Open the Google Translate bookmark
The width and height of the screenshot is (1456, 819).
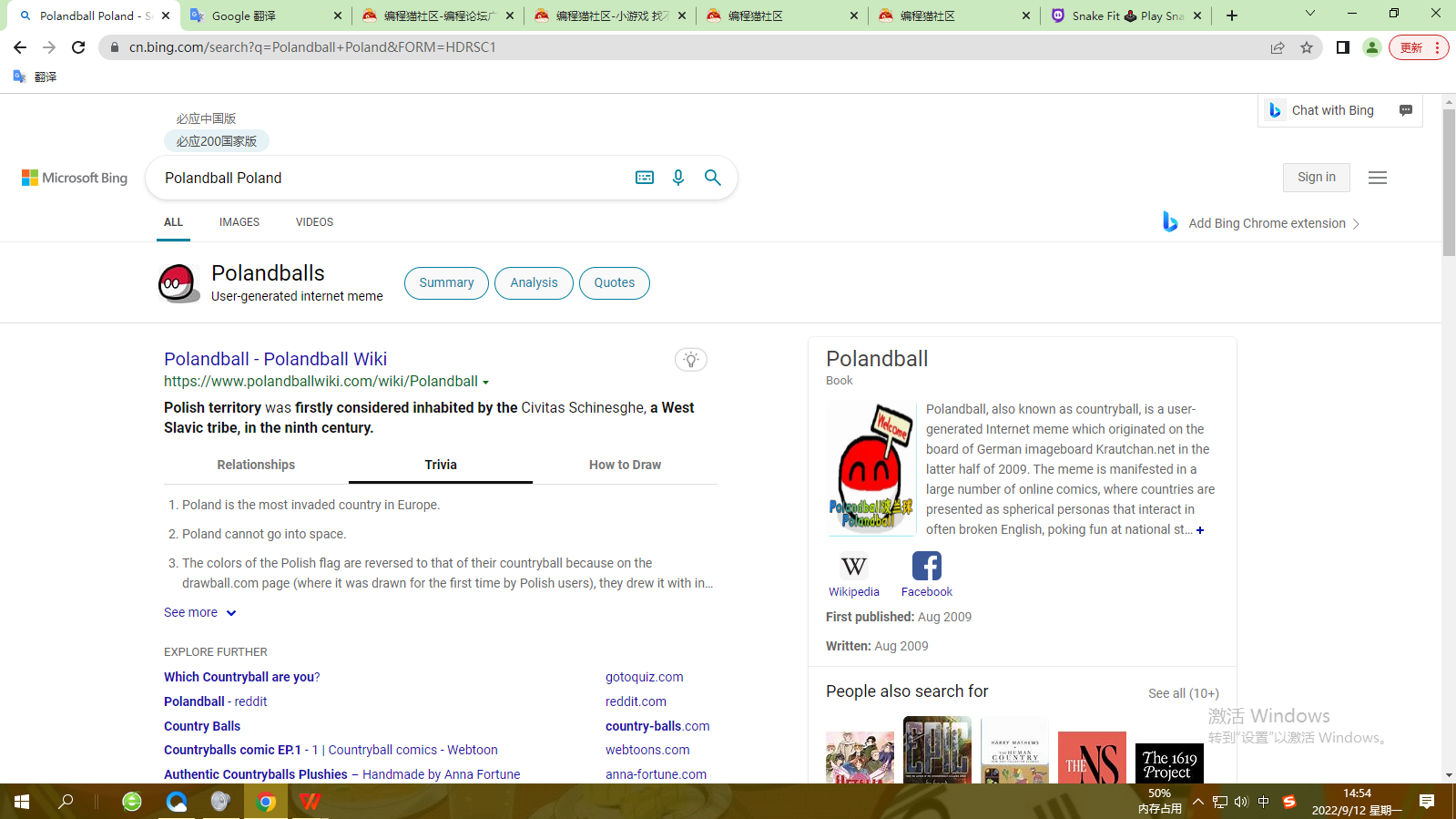point(35,77)
